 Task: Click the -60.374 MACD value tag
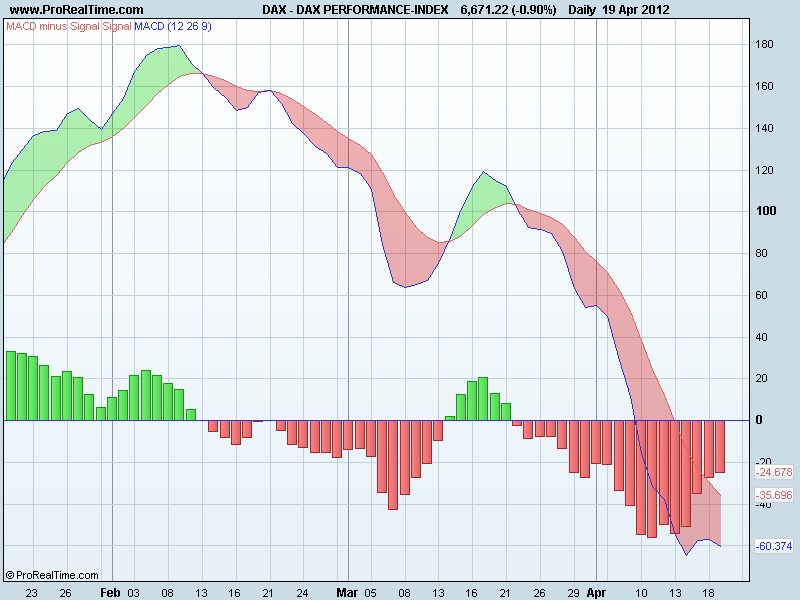tap(774, 546)
